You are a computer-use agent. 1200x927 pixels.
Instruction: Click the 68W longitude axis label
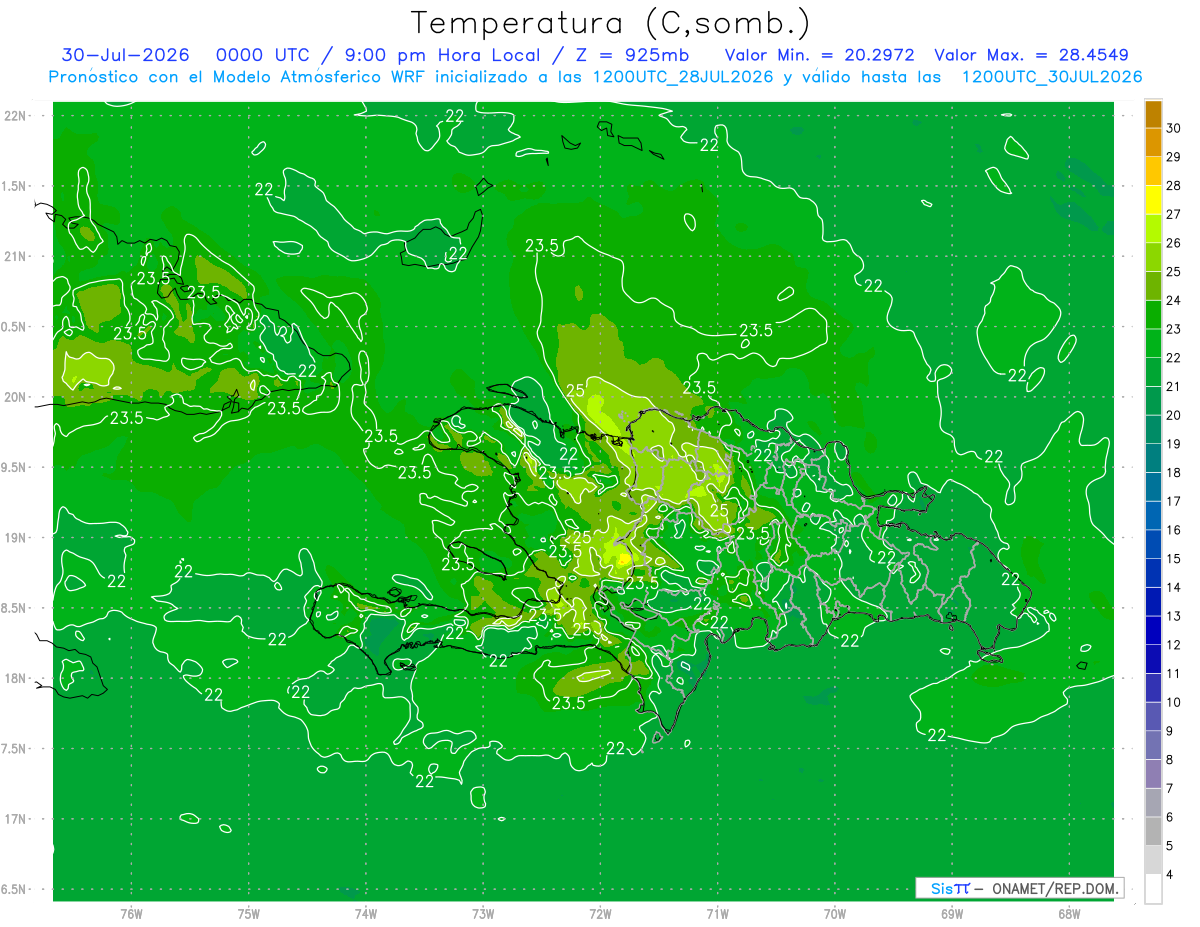(1069, 914)
